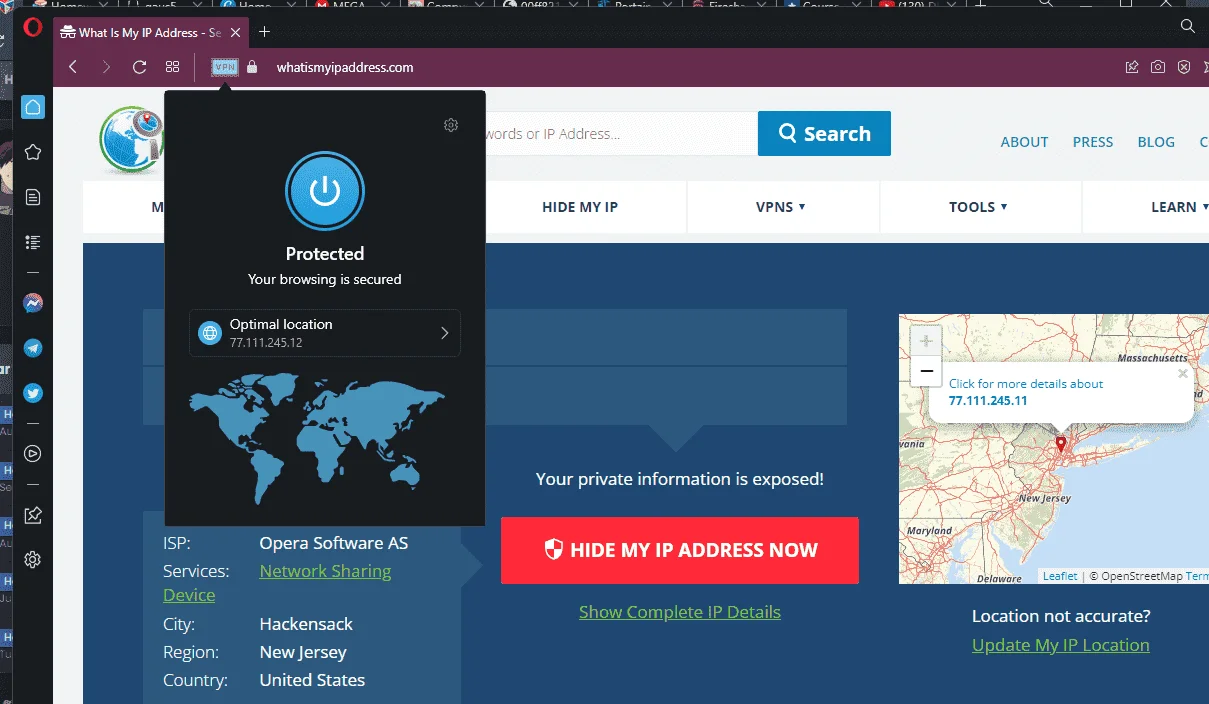Screen dimensions: 1209x704
Task: Open Twitter in the sidebar
Action: click(33, 393)
